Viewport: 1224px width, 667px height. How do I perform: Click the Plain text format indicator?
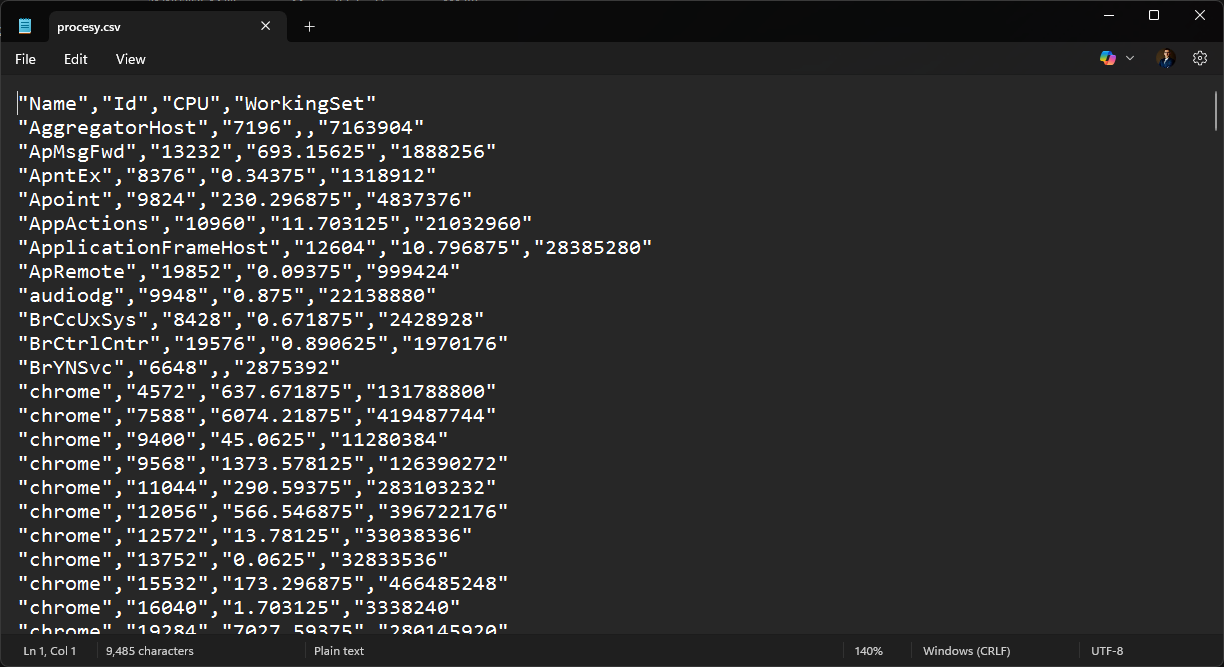[x=339, y=651]
